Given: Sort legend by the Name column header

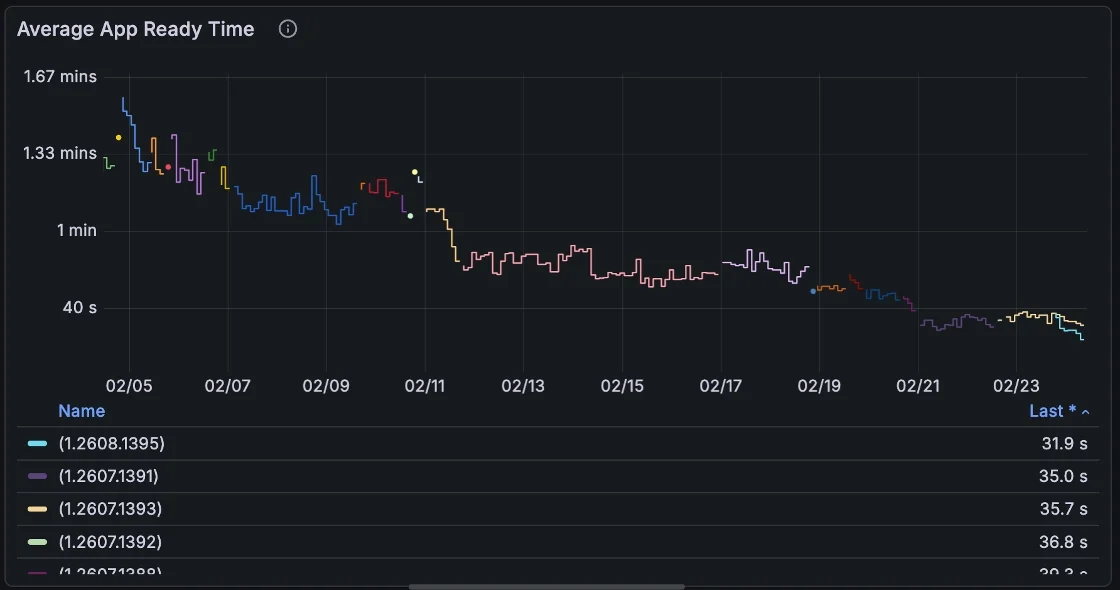Looking at the screenshot, I should coord(81,411).
